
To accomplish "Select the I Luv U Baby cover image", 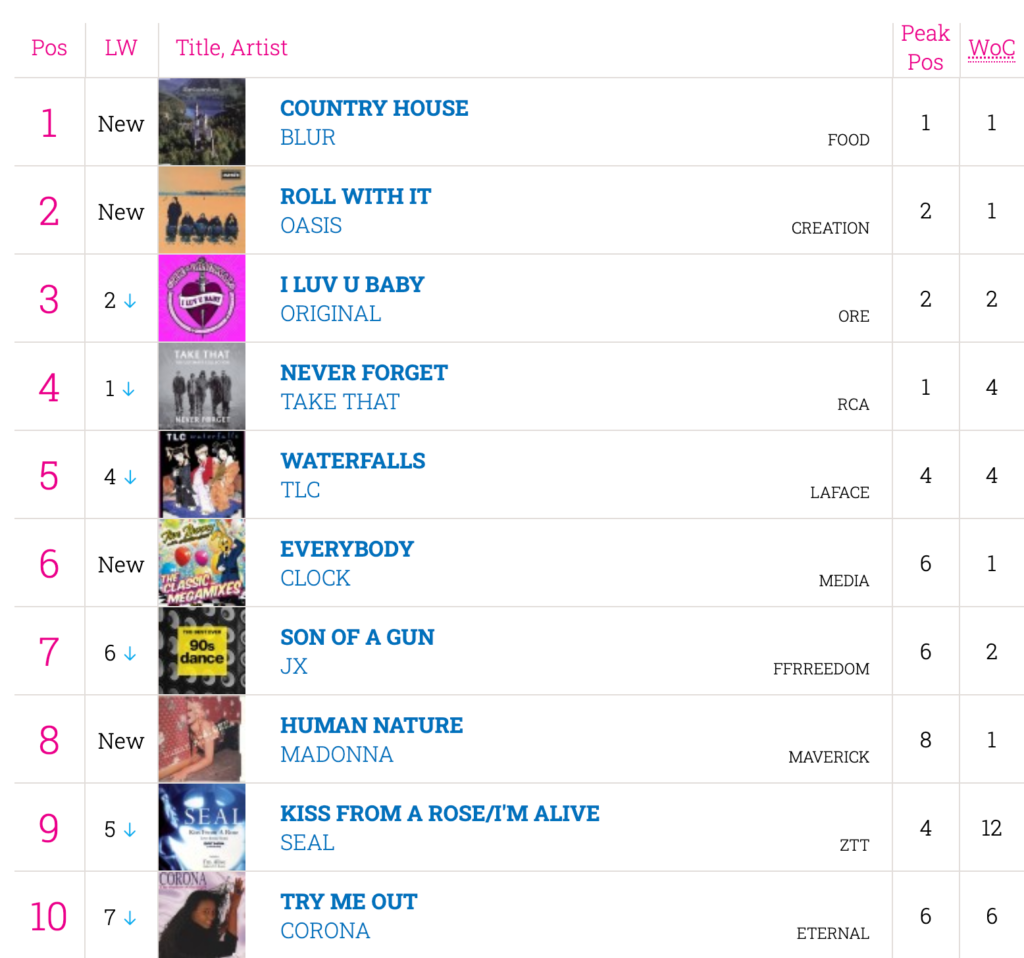I will [x=201, y=298].
